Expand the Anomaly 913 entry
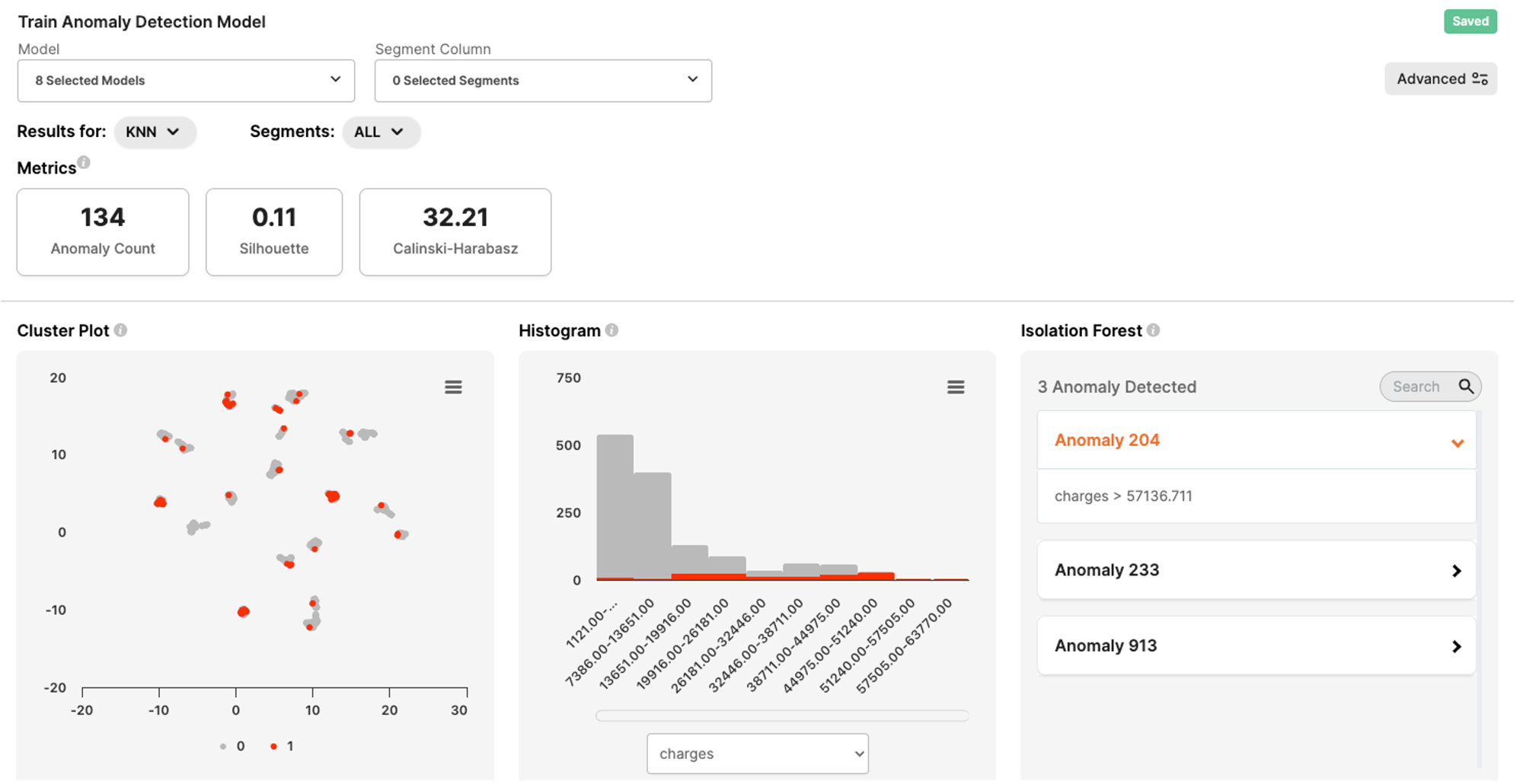 (1256, 645)
